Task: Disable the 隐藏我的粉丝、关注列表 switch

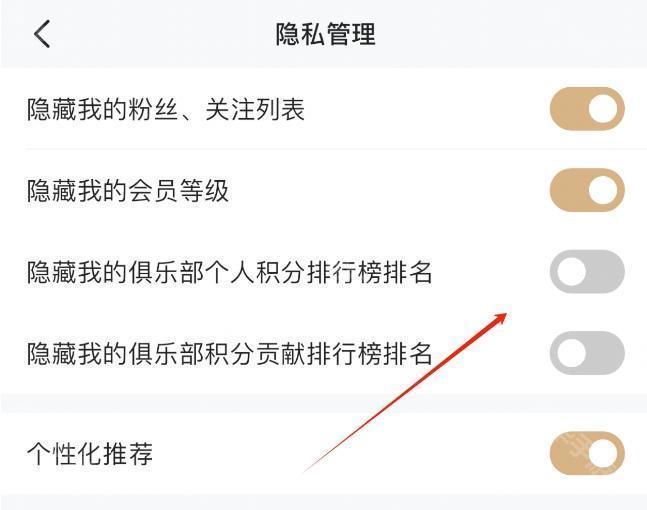Action: (x=587, y=109)
